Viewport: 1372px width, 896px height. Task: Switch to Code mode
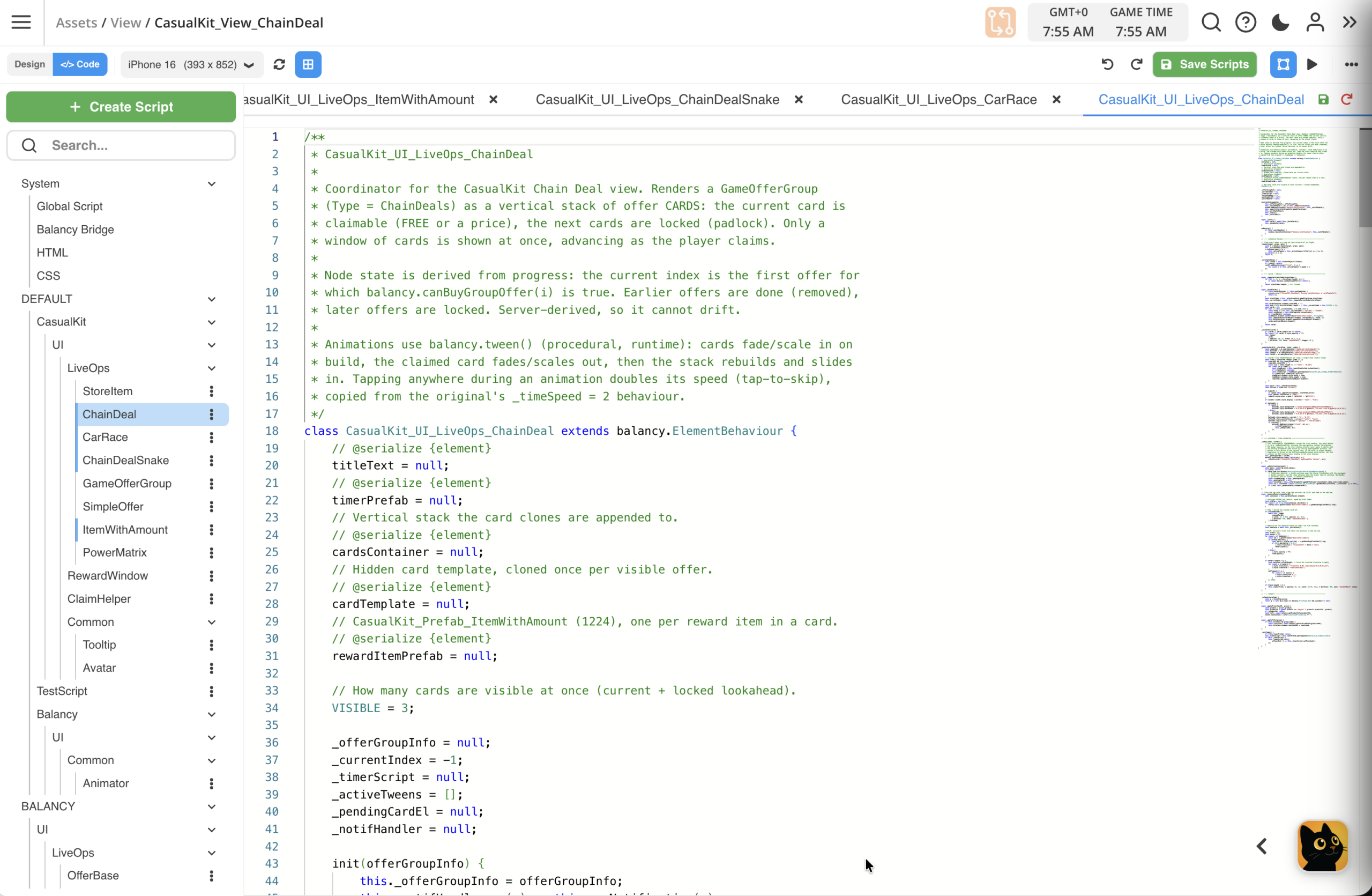pos(80,64)
